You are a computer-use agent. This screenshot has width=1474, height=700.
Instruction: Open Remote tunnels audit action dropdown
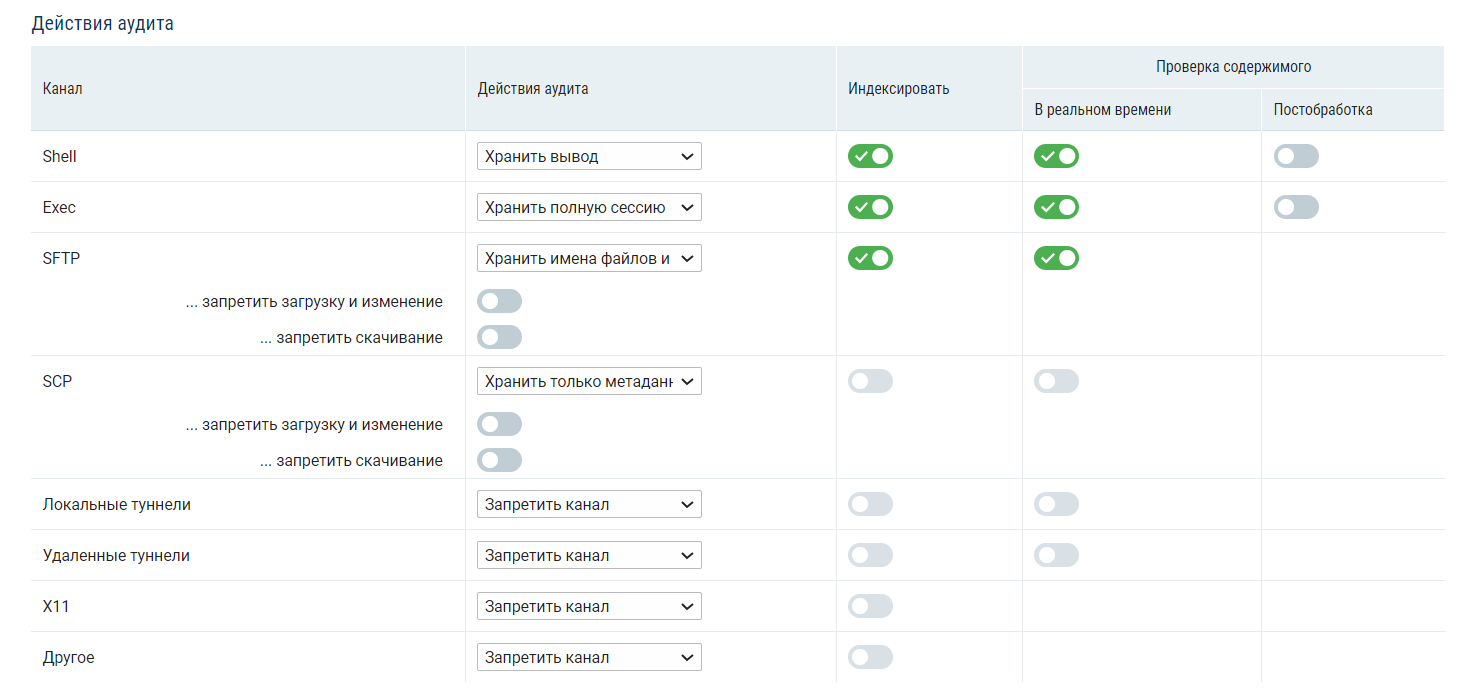point(589,555)
